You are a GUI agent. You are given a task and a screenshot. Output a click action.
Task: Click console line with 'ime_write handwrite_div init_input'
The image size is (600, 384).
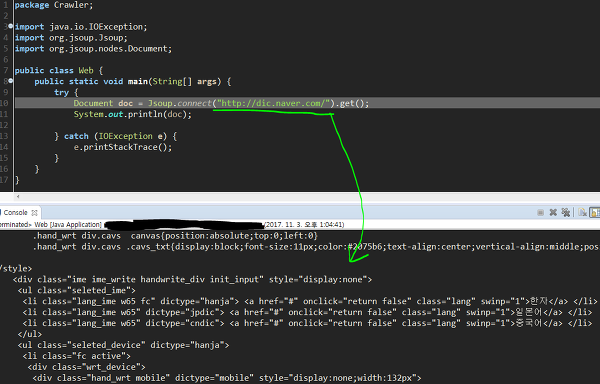click(x=192, y=280)
